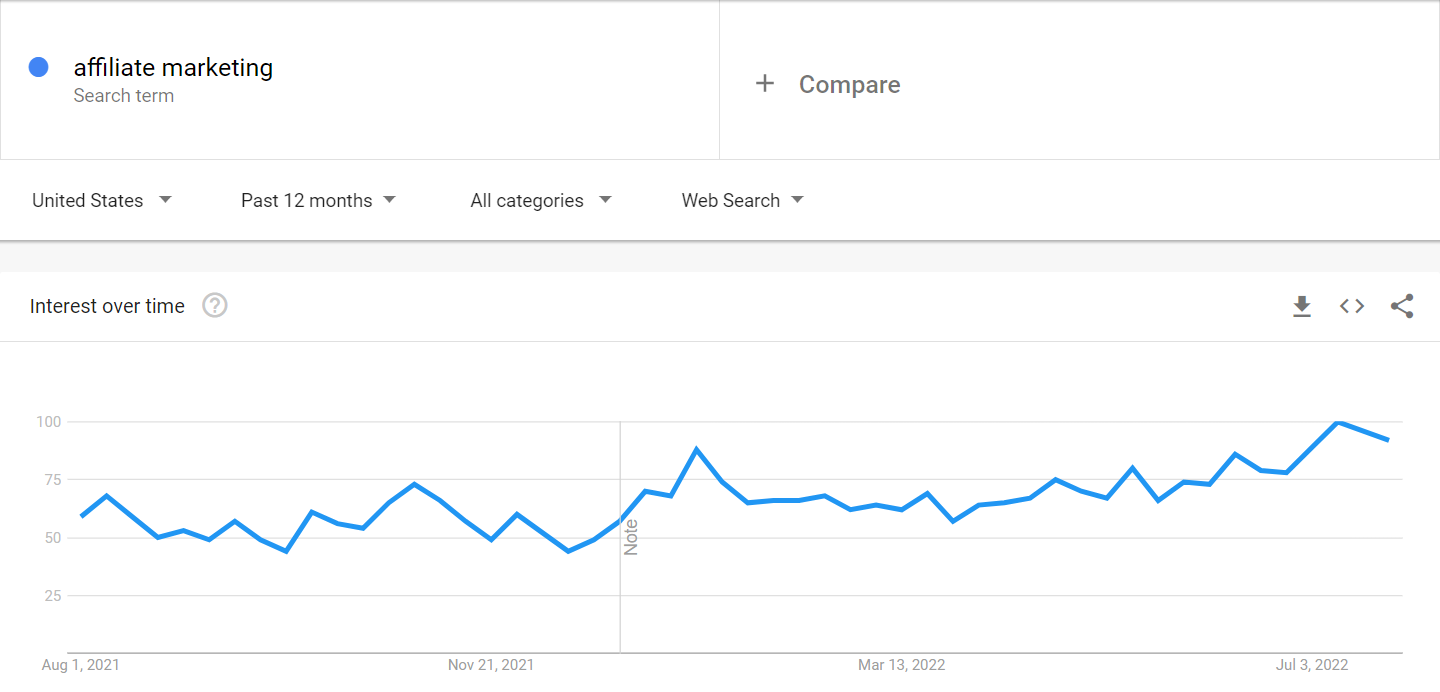The image size is (1440, 692).
Task: Click the Search term subtitle text
Action: [124, 96]
